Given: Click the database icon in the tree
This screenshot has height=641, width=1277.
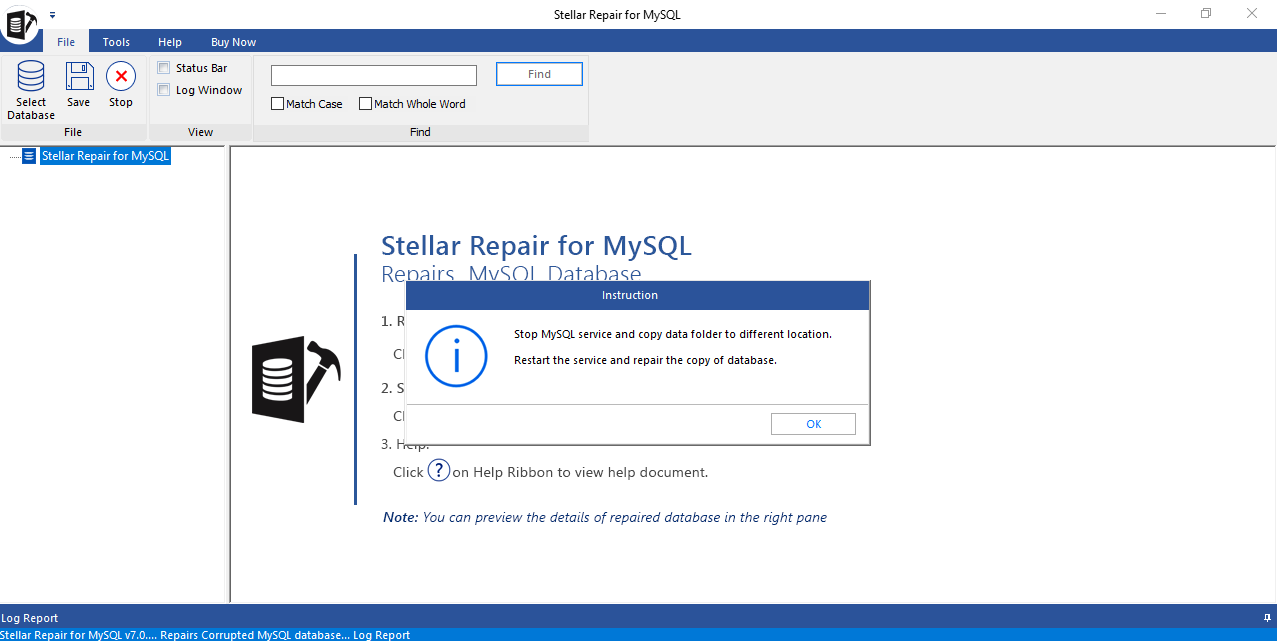Looking at the screenshot, I should 29,156.
